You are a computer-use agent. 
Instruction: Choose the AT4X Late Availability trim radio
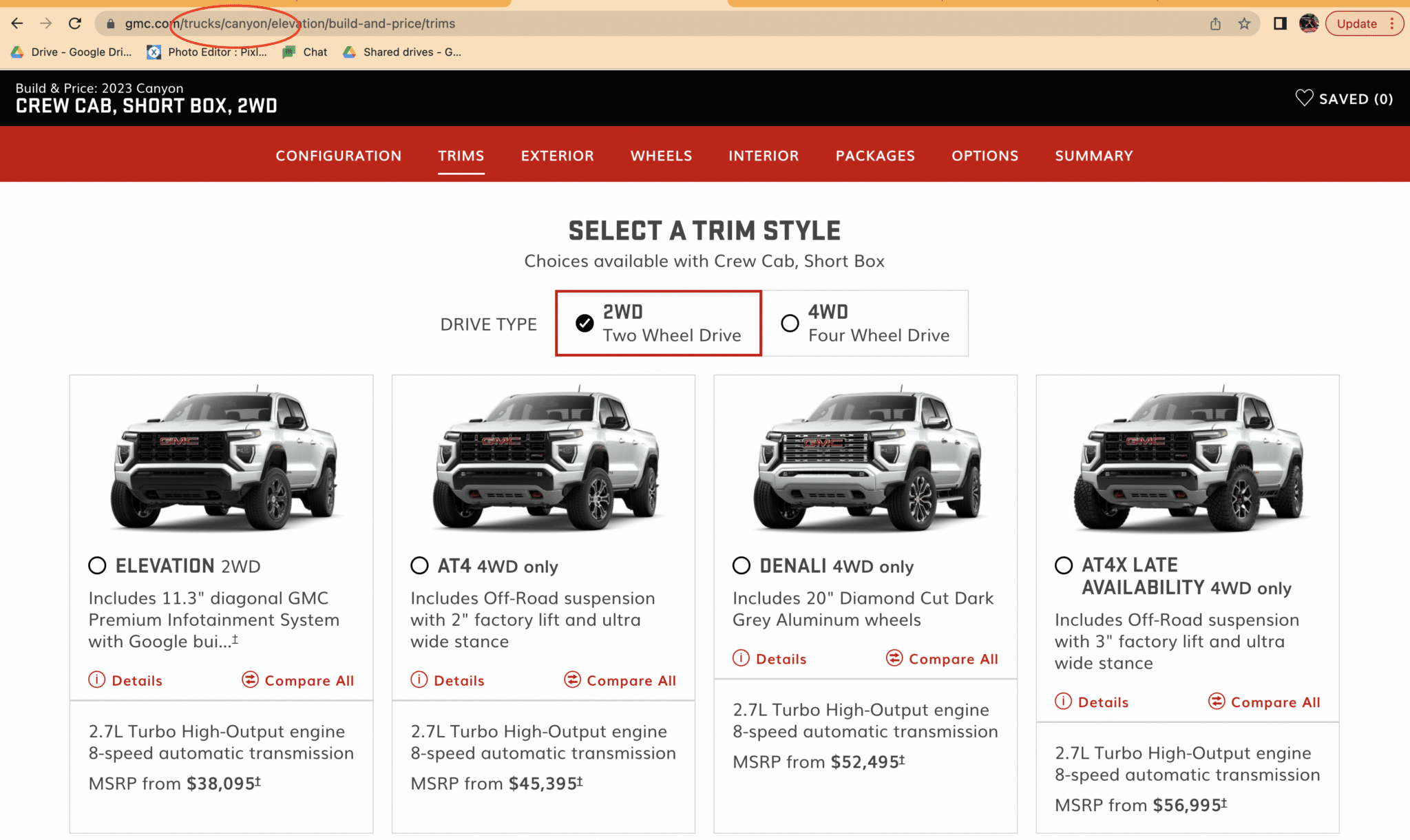tap(1064, 565)
